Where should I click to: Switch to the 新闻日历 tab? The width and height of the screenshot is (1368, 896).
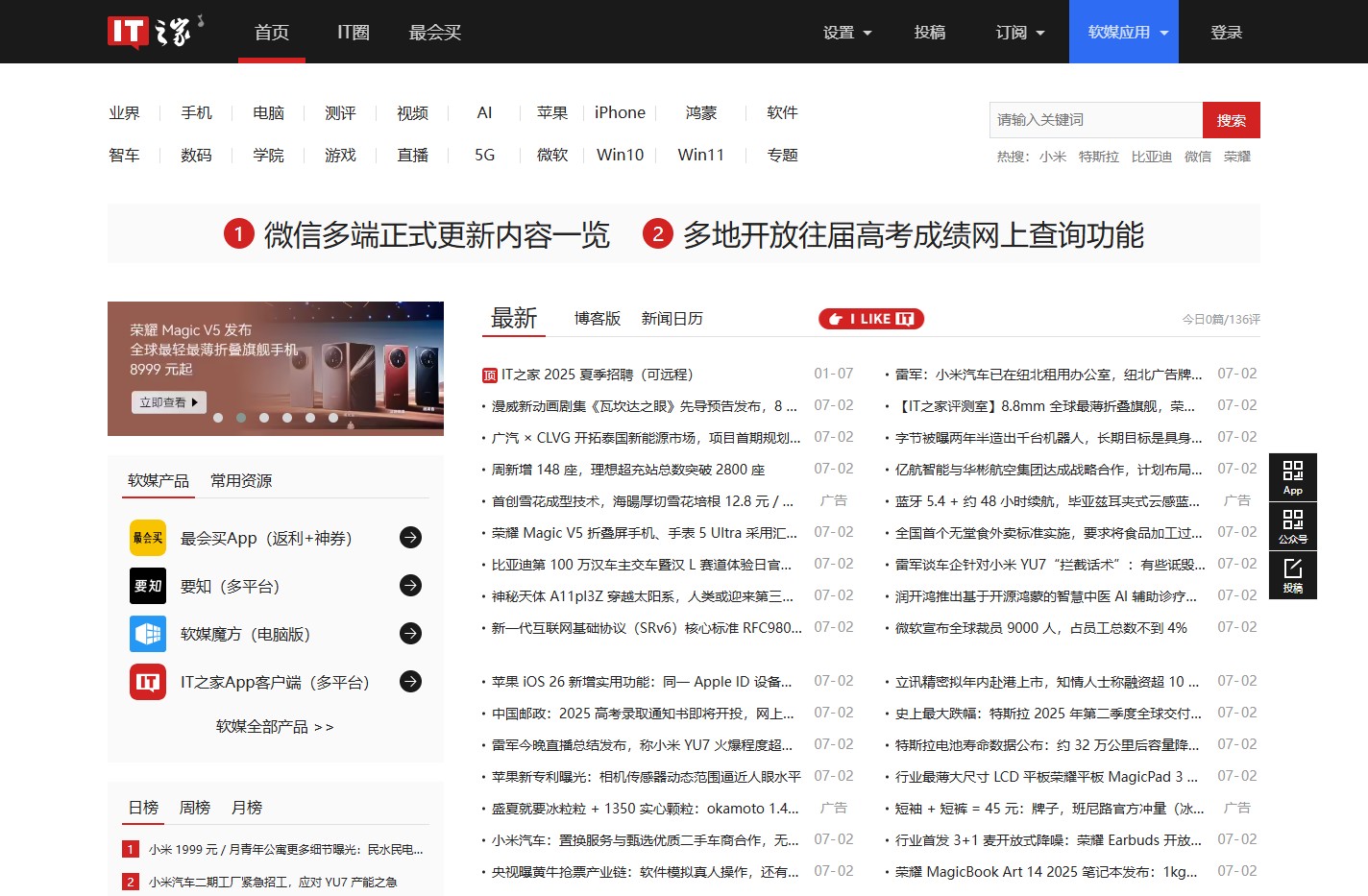coord(672,319)
